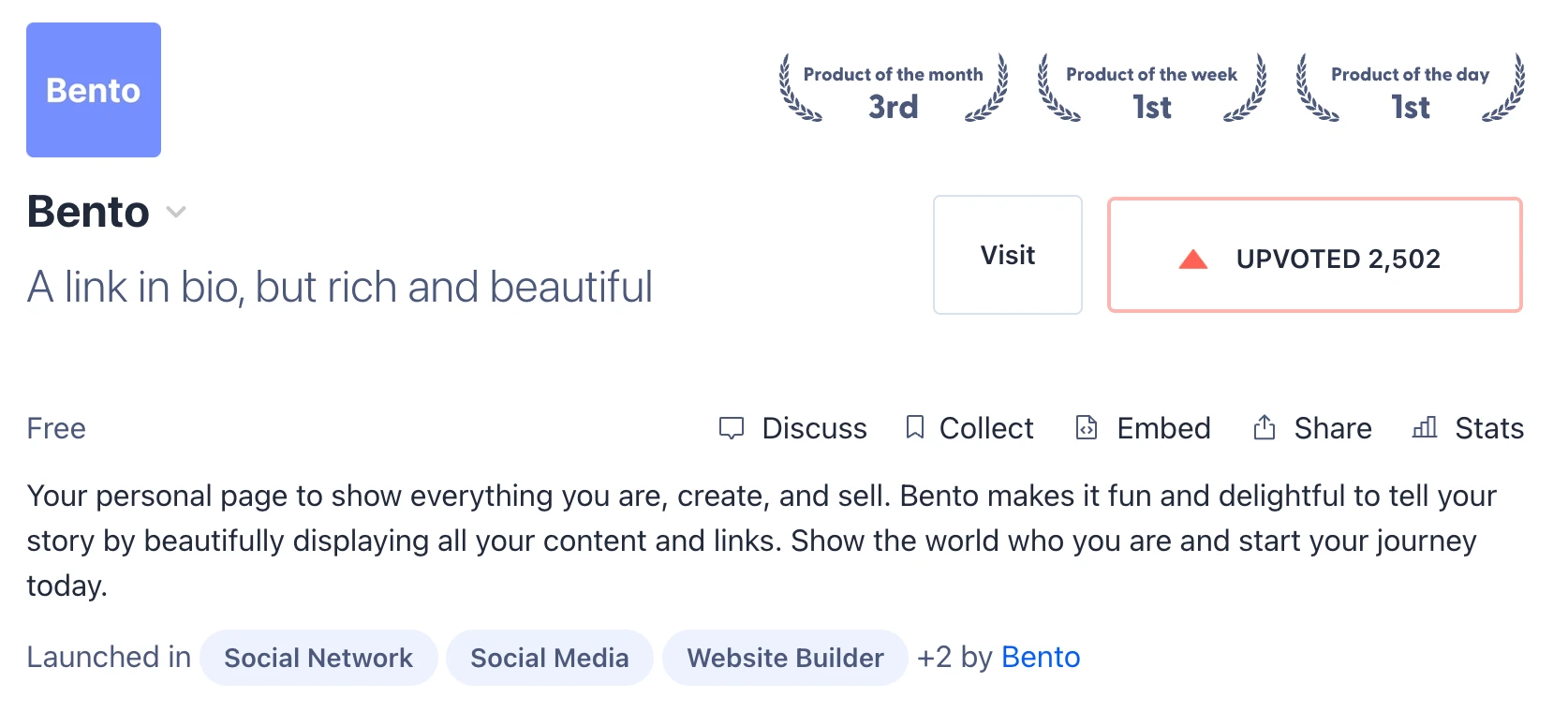This screenshot has height=712, width=1568.
Task: Click the Free pricing label
Action: (x=56, y=428)
